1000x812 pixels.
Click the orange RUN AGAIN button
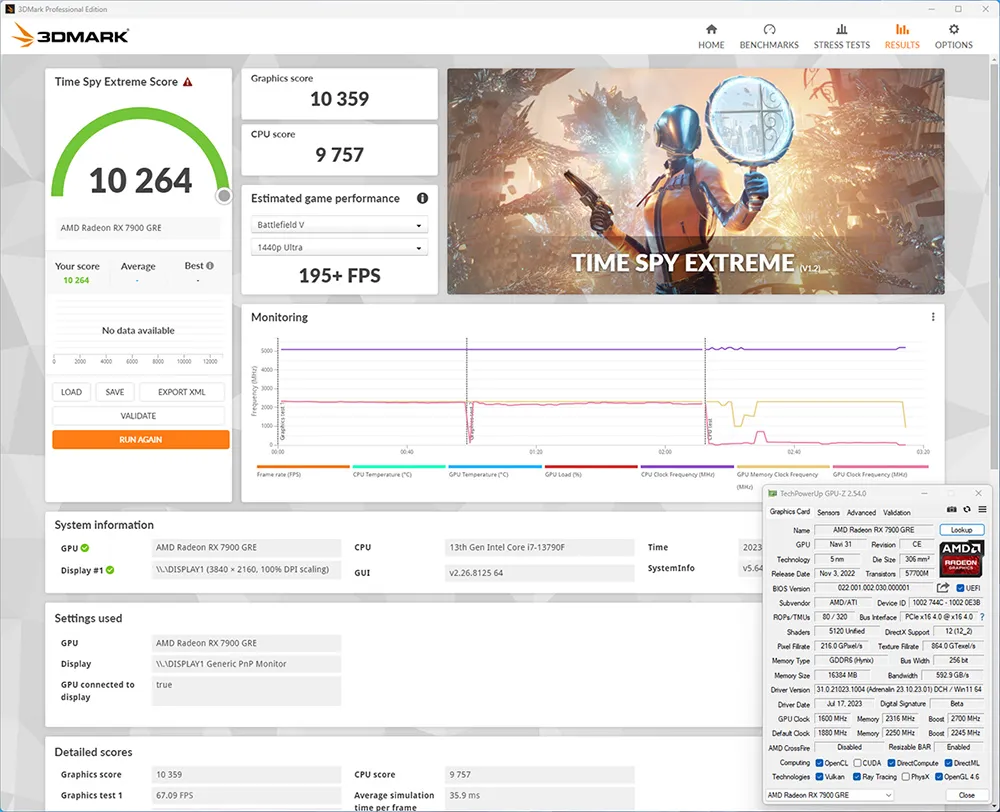pos(141,439)
